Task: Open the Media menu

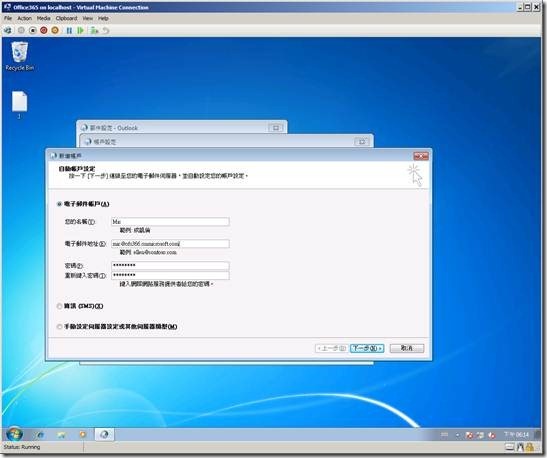Action: pos(44,18)
